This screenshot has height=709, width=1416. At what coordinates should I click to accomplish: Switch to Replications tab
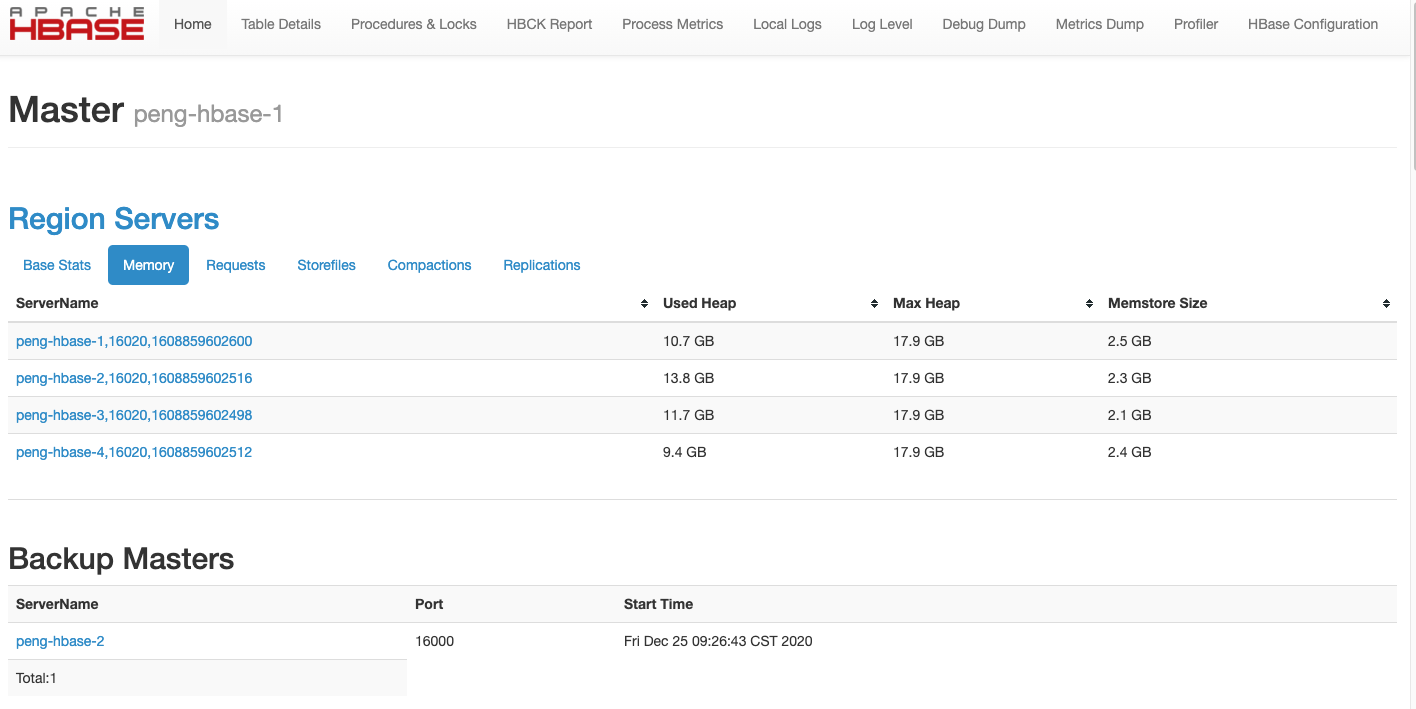pos(542,265)
